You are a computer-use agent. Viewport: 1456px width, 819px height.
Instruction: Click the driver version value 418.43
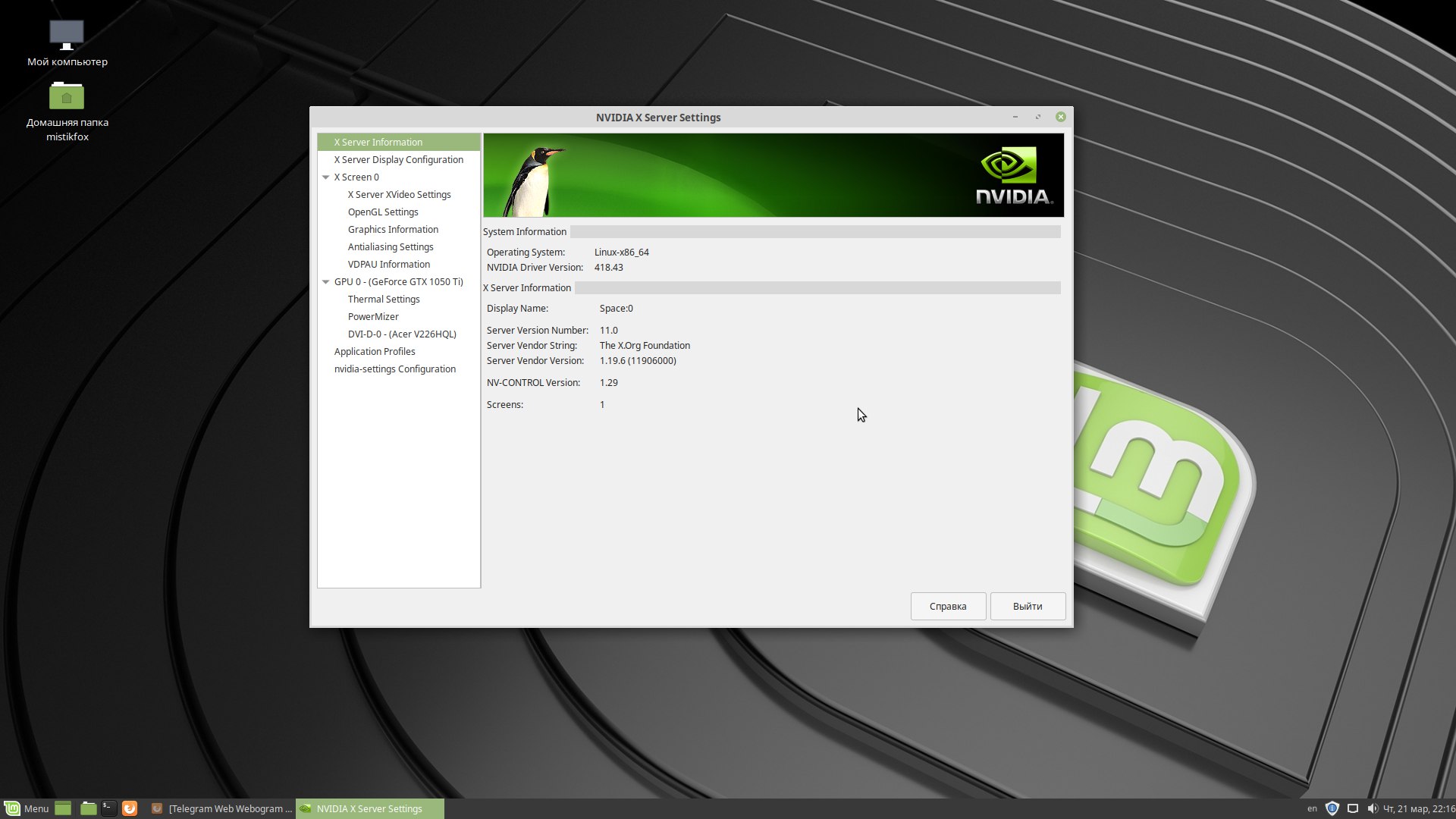pyautogui.click(x=608, y=268)
